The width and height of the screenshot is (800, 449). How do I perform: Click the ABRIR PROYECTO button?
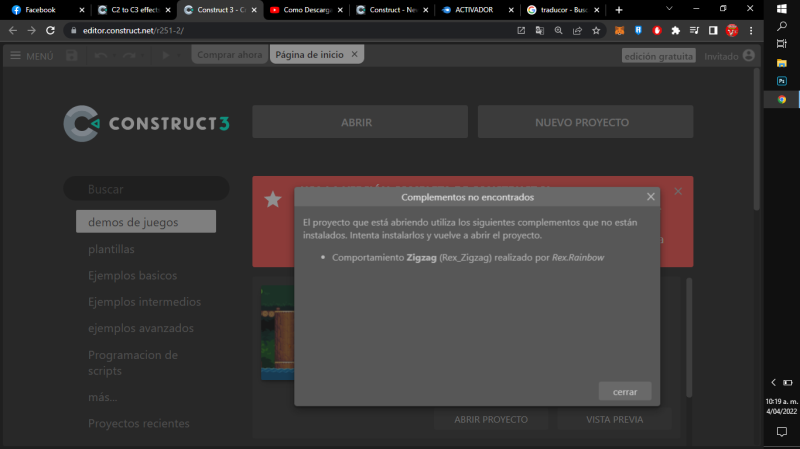491,419
